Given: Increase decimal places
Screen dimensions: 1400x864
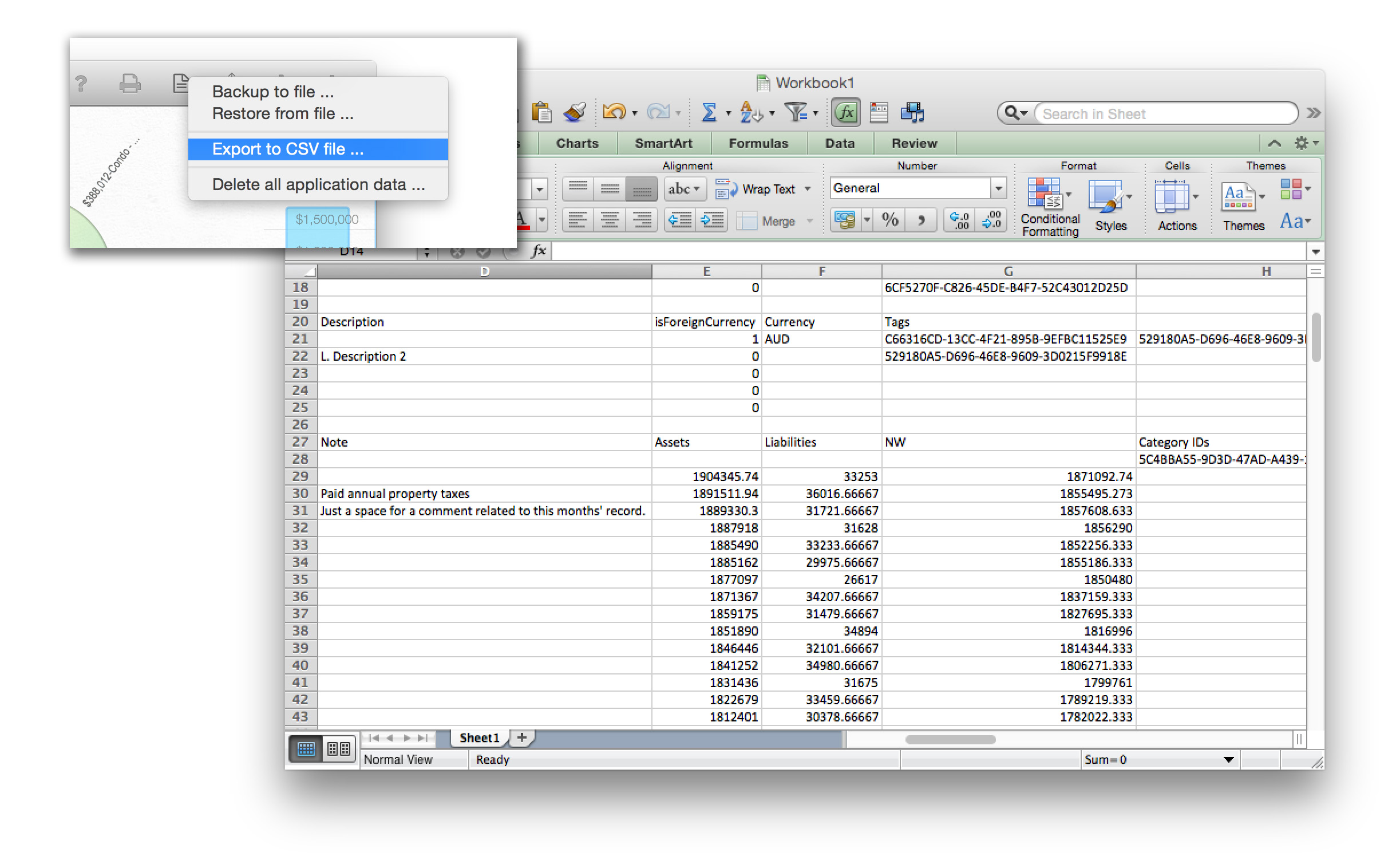Looking at the screenshot, I should pyautogui.click(x=959, y=220).
